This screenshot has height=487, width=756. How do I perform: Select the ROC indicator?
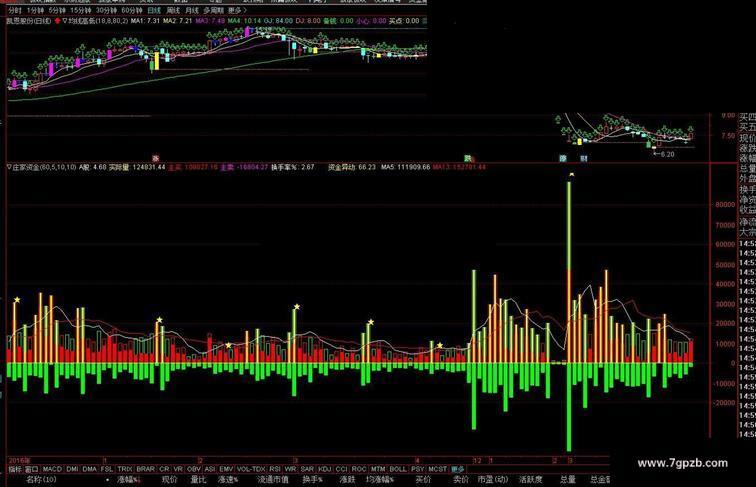point(359,469)
